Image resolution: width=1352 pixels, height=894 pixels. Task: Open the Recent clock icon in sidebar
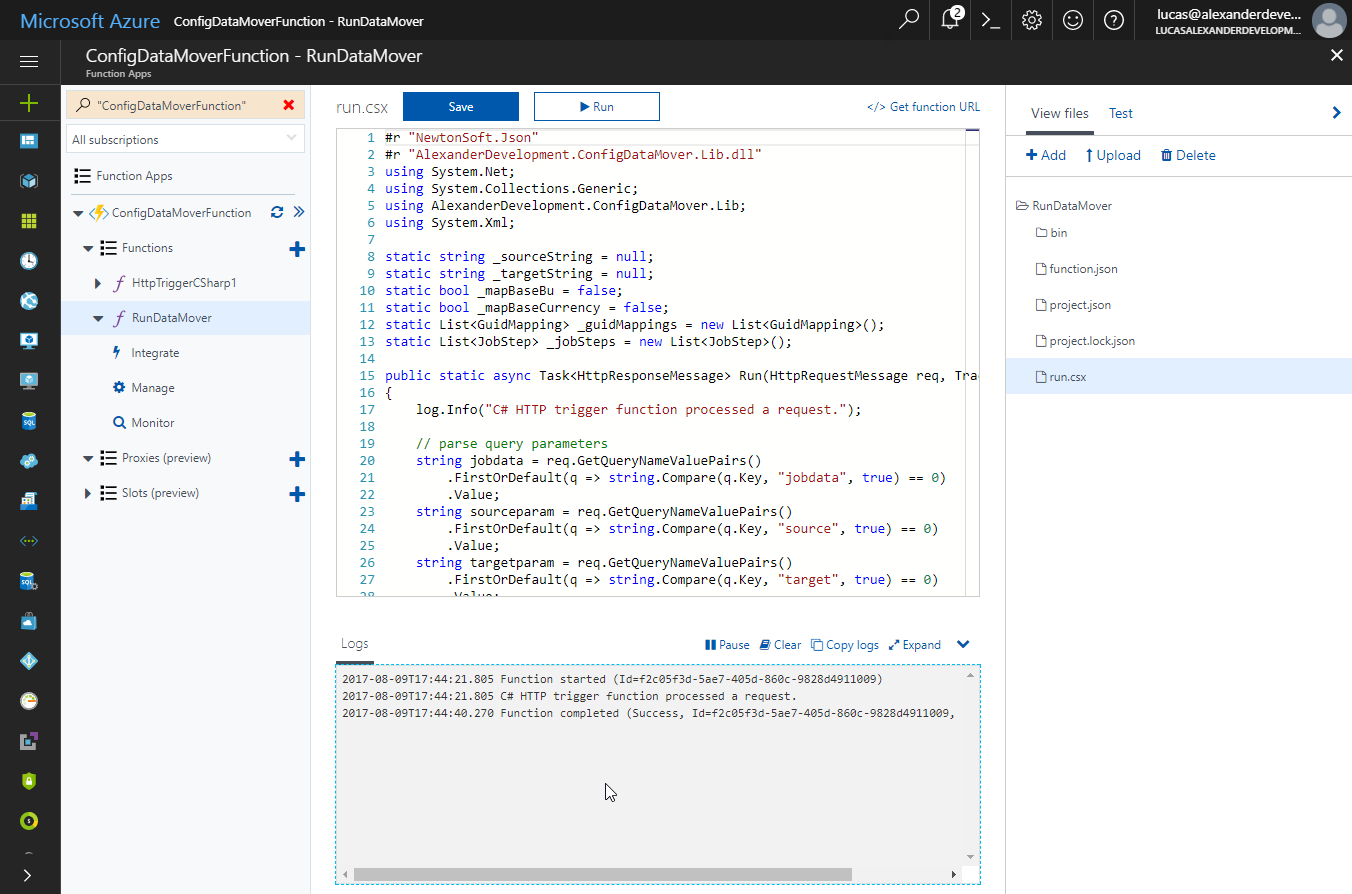click(29, 261)
